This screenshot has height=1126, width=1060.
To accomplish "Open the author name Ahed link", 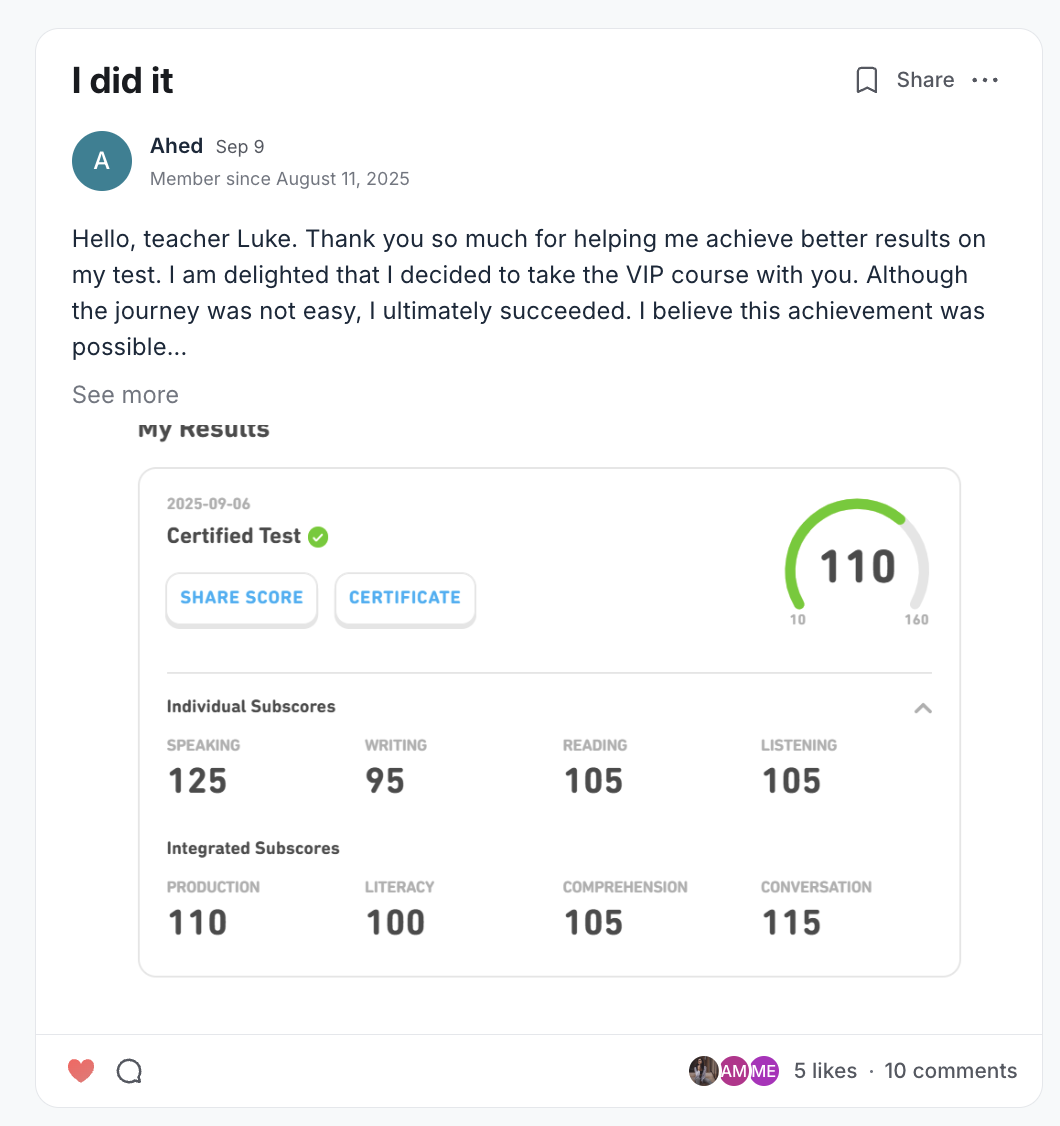I will [177, 146].
